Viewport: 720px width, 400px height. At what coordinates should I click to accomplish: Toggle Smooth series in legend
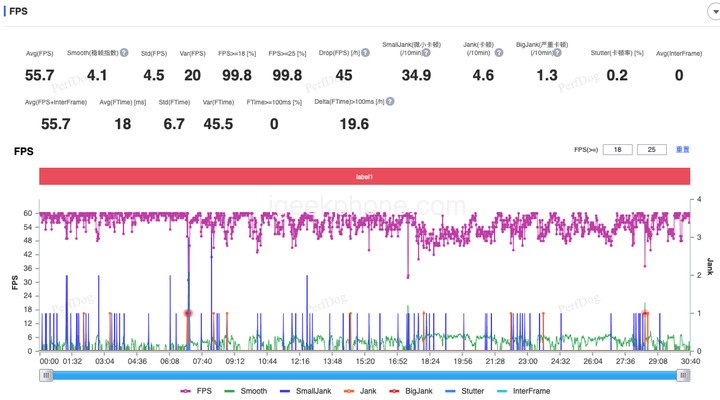point(250,391)
